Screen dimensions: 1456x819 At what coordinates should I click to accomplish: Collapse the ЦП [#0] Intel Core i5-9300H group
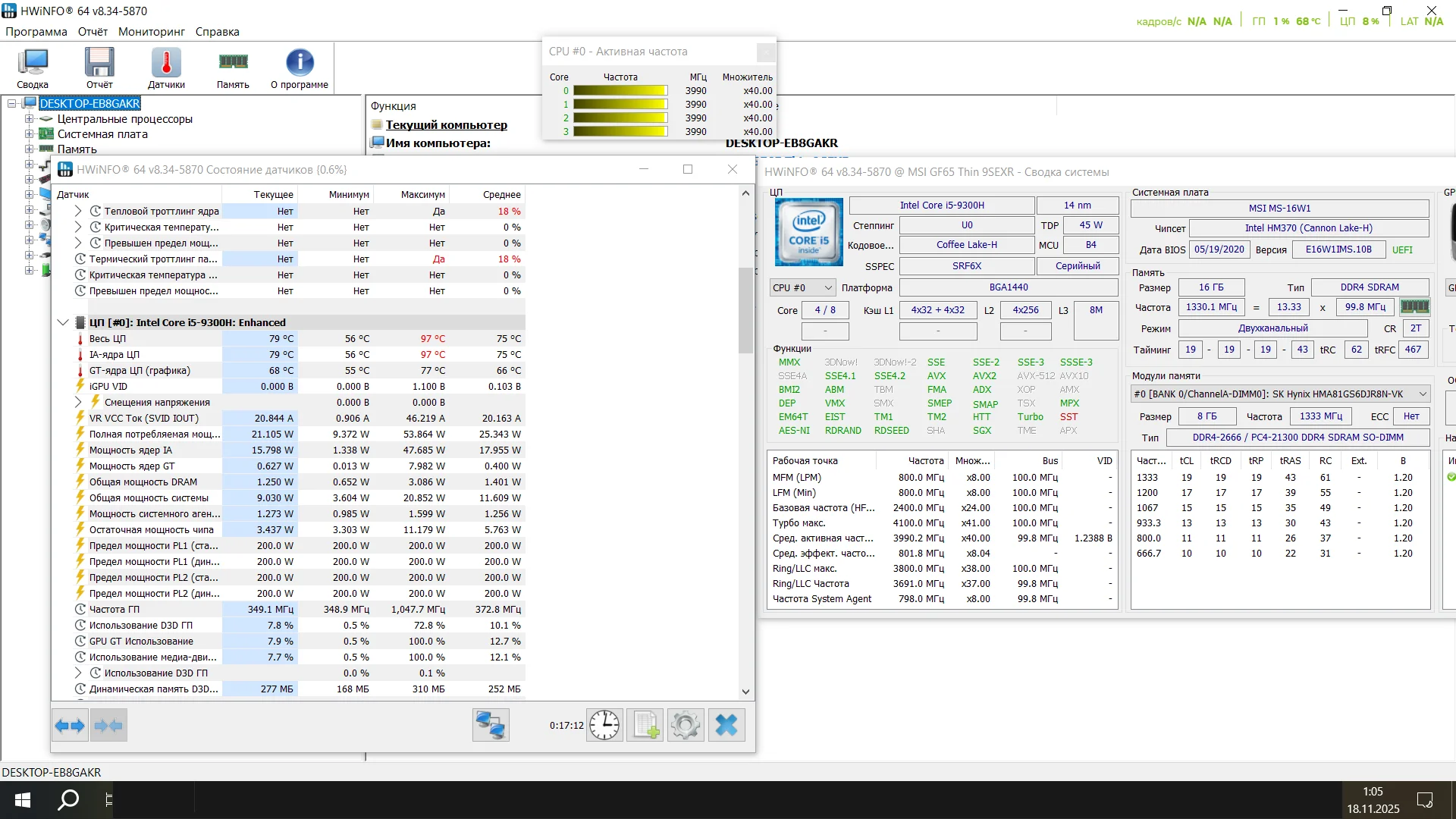click(63, 322)
